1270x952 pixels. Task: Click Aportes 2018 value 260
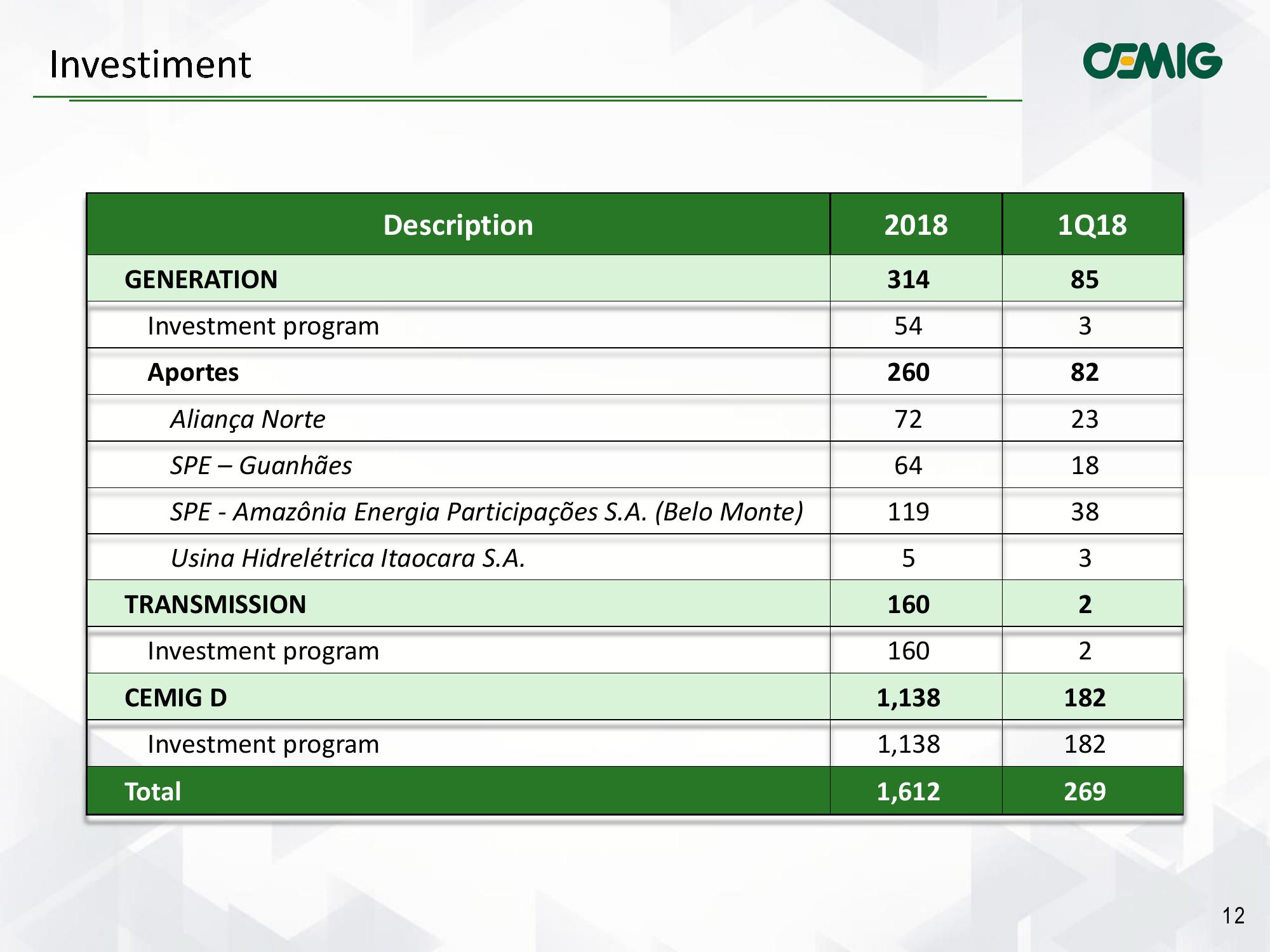pyautogui.click(x=908, y=372)
